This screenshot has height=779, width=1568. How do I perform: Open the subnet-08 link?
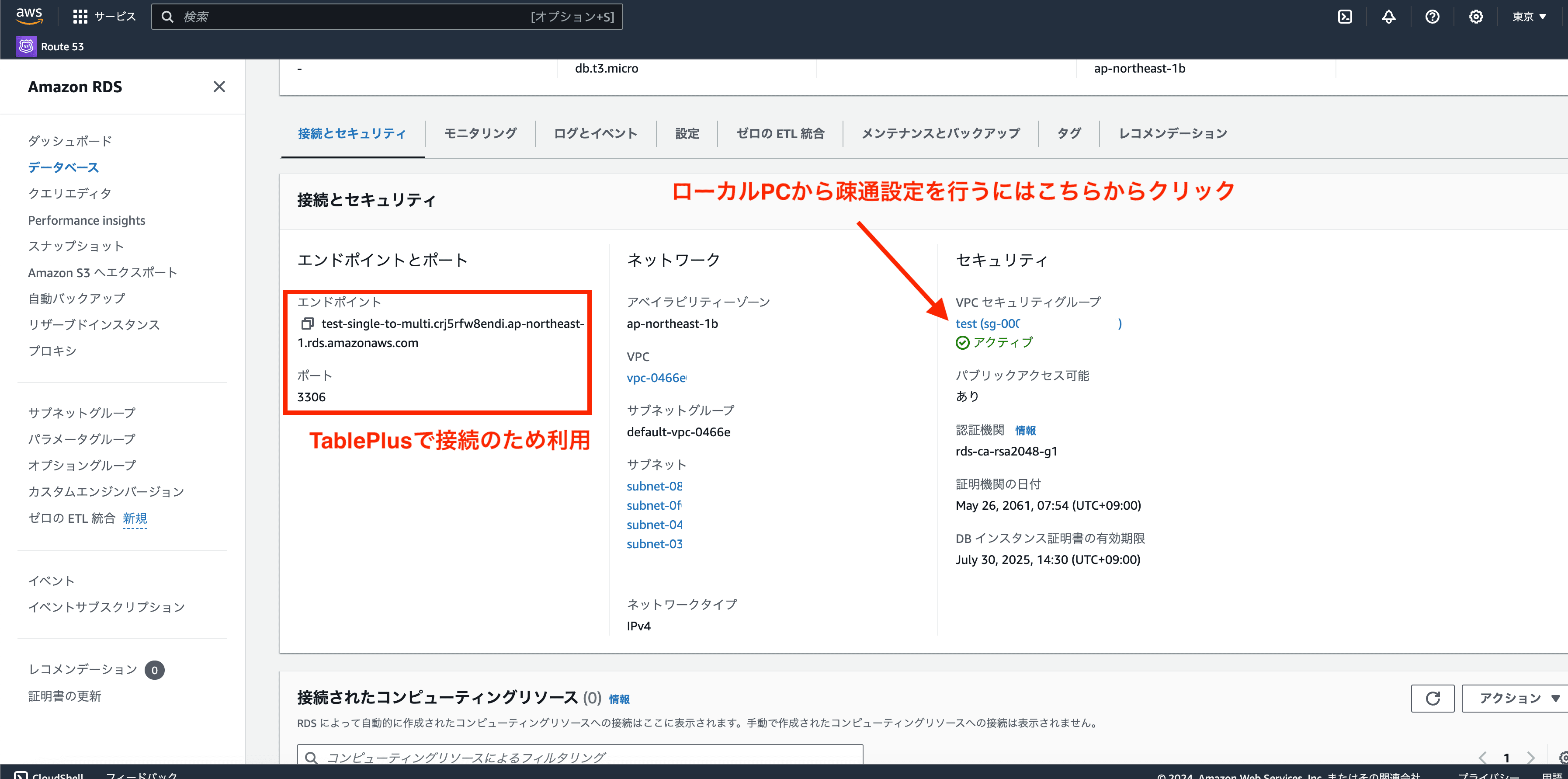click(655, 486)
